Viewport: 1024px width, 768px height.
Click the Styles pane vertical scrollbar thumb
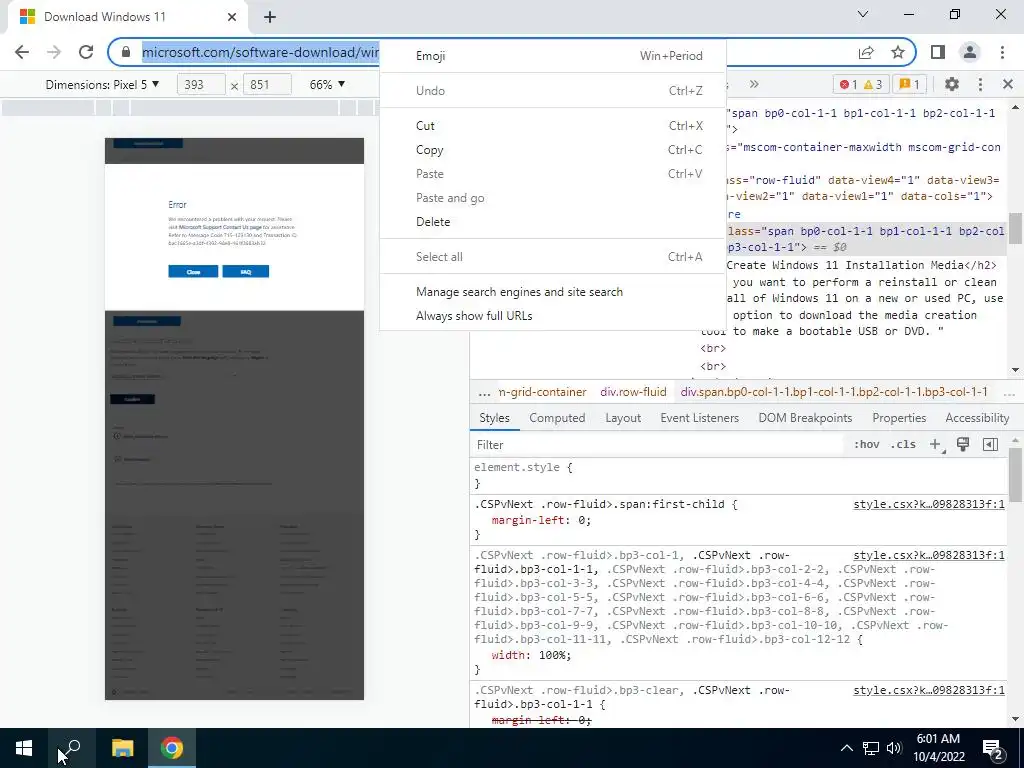click(x=1015, y=476)
